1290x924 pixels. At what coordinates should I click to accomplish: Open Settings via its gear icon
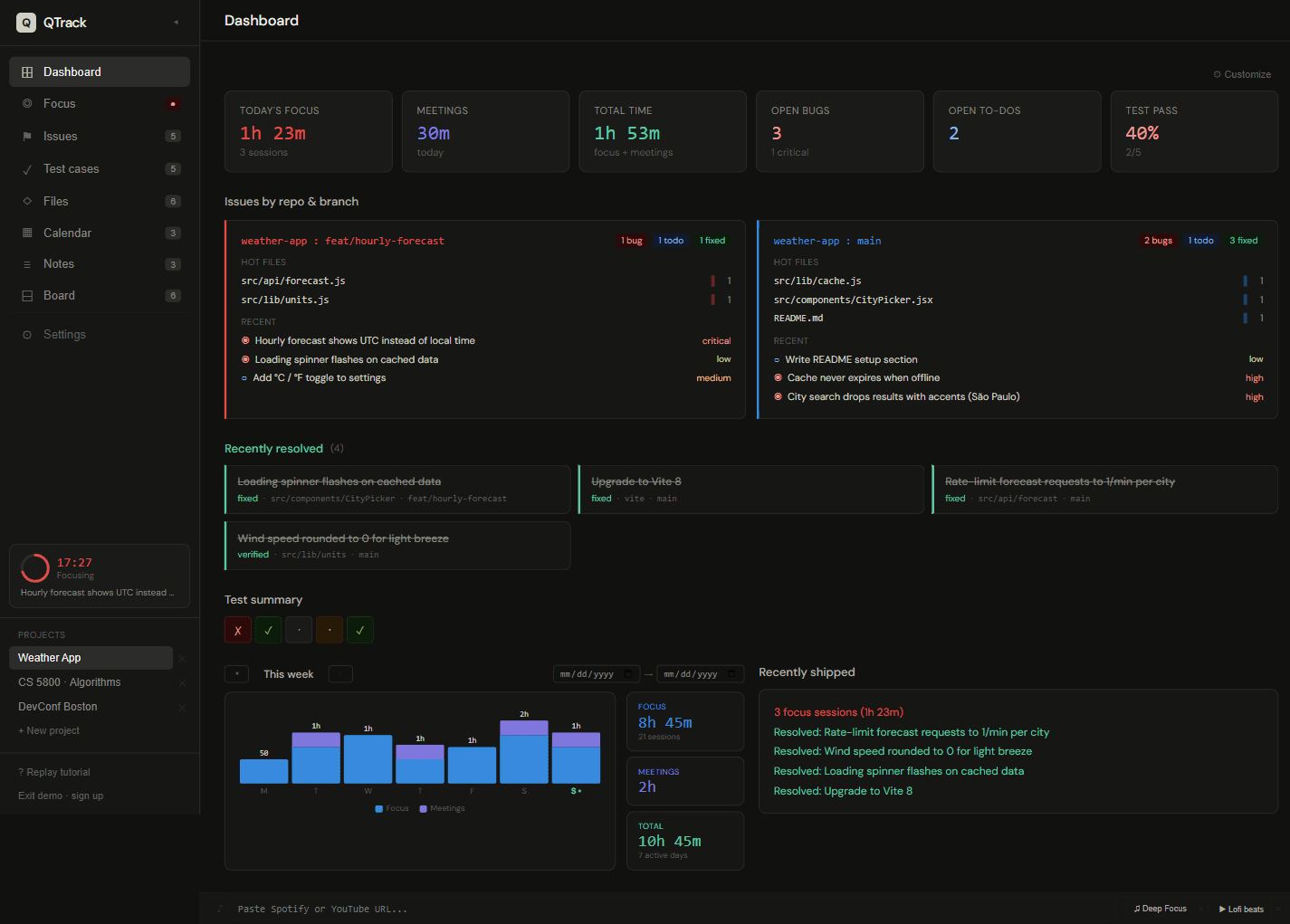(x=27, y=335)
